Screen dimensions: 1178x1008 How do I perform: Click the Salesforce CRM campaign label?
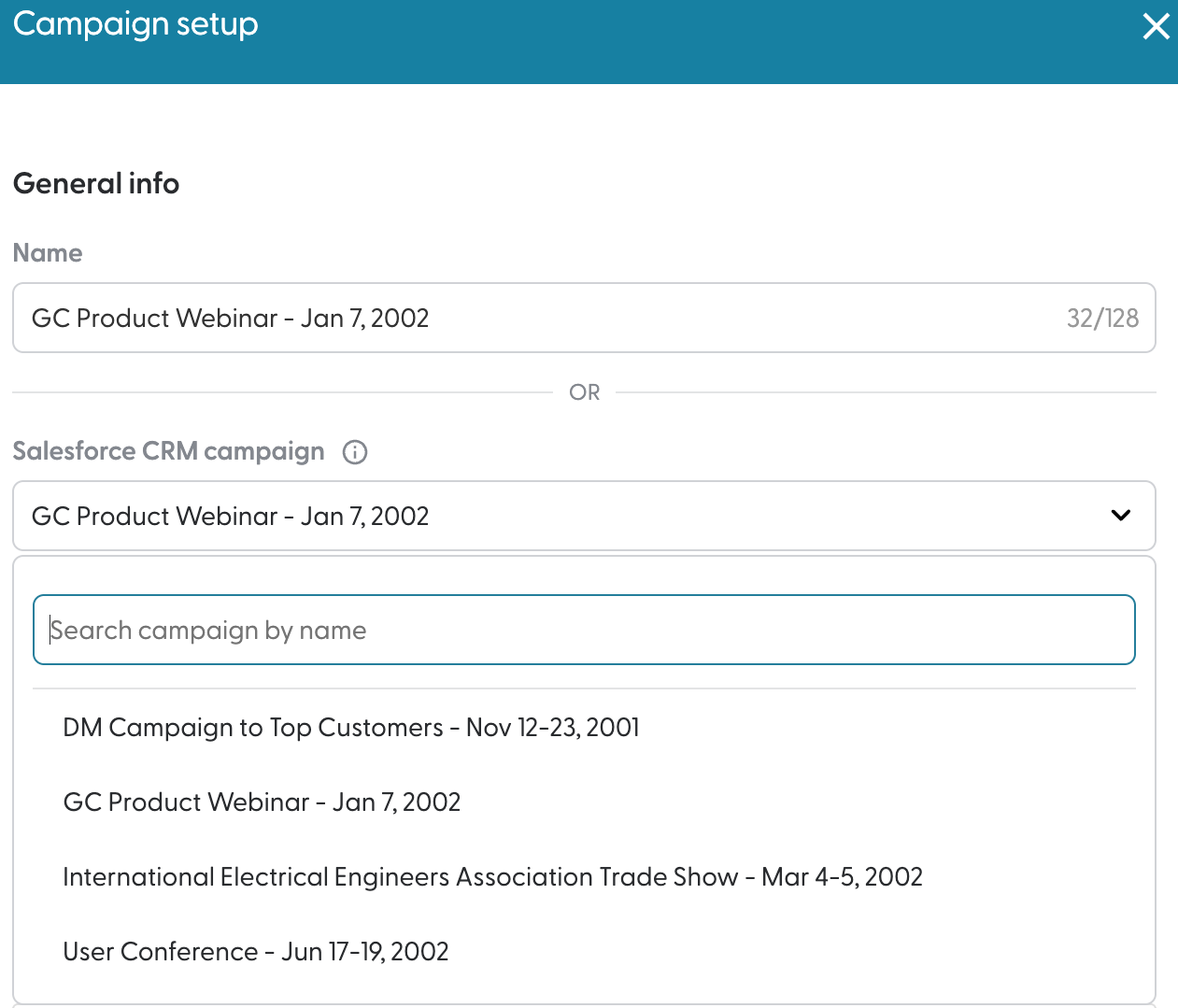(169, 451)
